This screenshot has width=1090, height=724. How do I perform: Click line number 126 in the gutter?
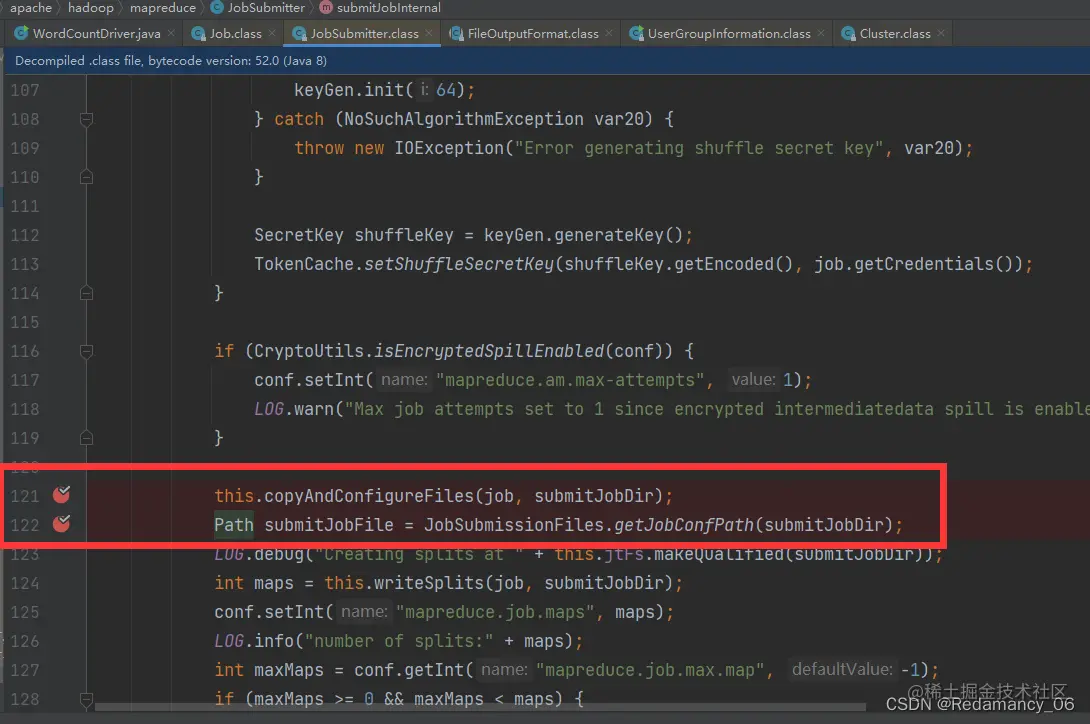tap(25, 641)
